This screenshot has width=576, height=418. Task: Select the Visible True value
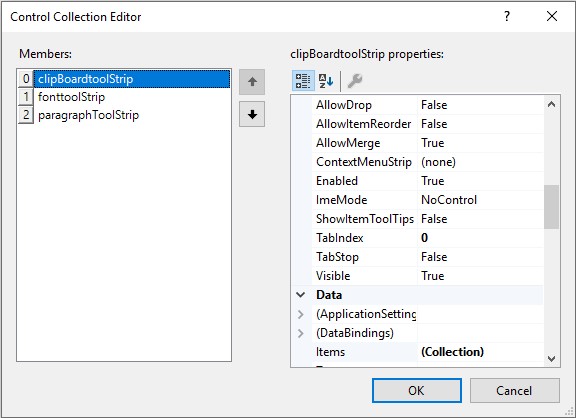click(480, 276)
